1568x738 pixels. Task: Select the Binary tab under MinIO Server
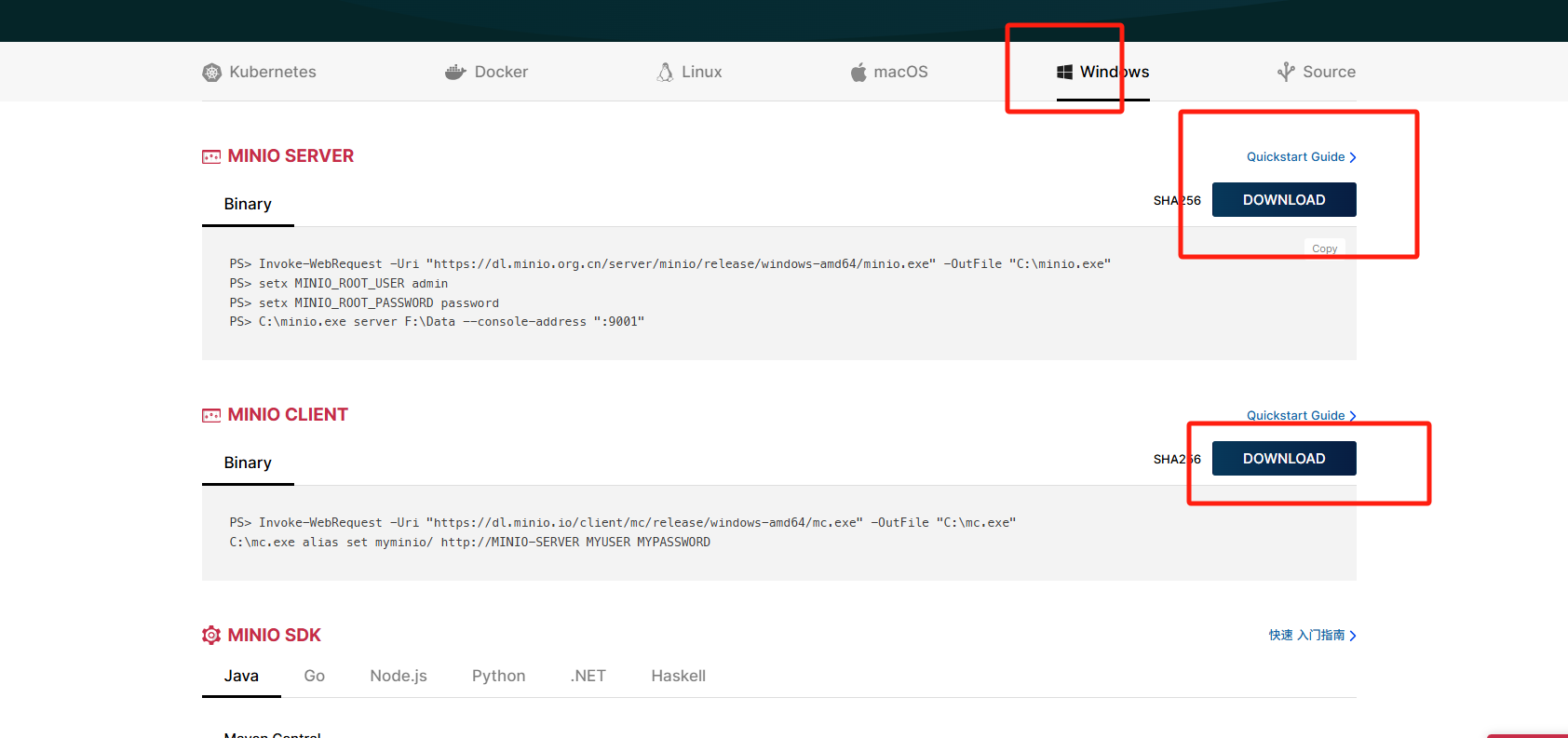pos(248,204)
